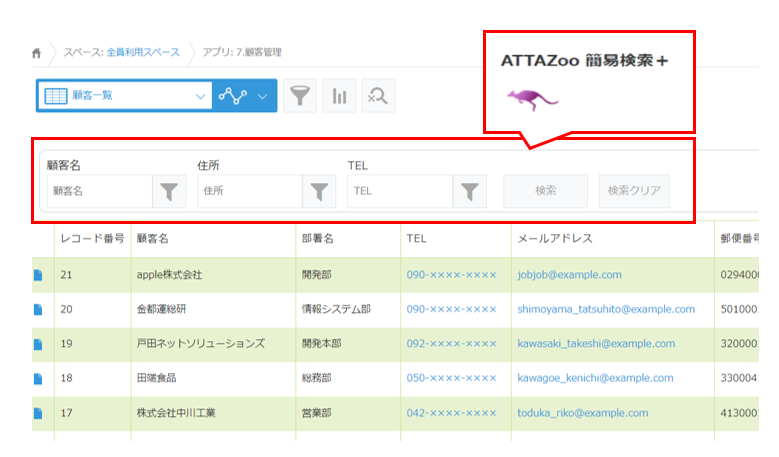Click the 全員利用スペース breadcrumb link
Screen dimensions: 779x457
click(143, 52)
